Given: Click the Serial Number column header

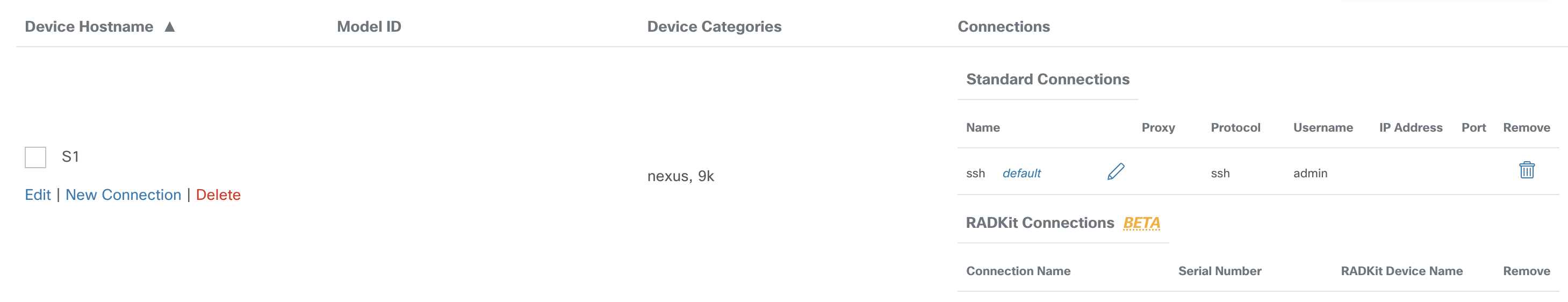Looking at the screenshot, I should point(1219,271).
